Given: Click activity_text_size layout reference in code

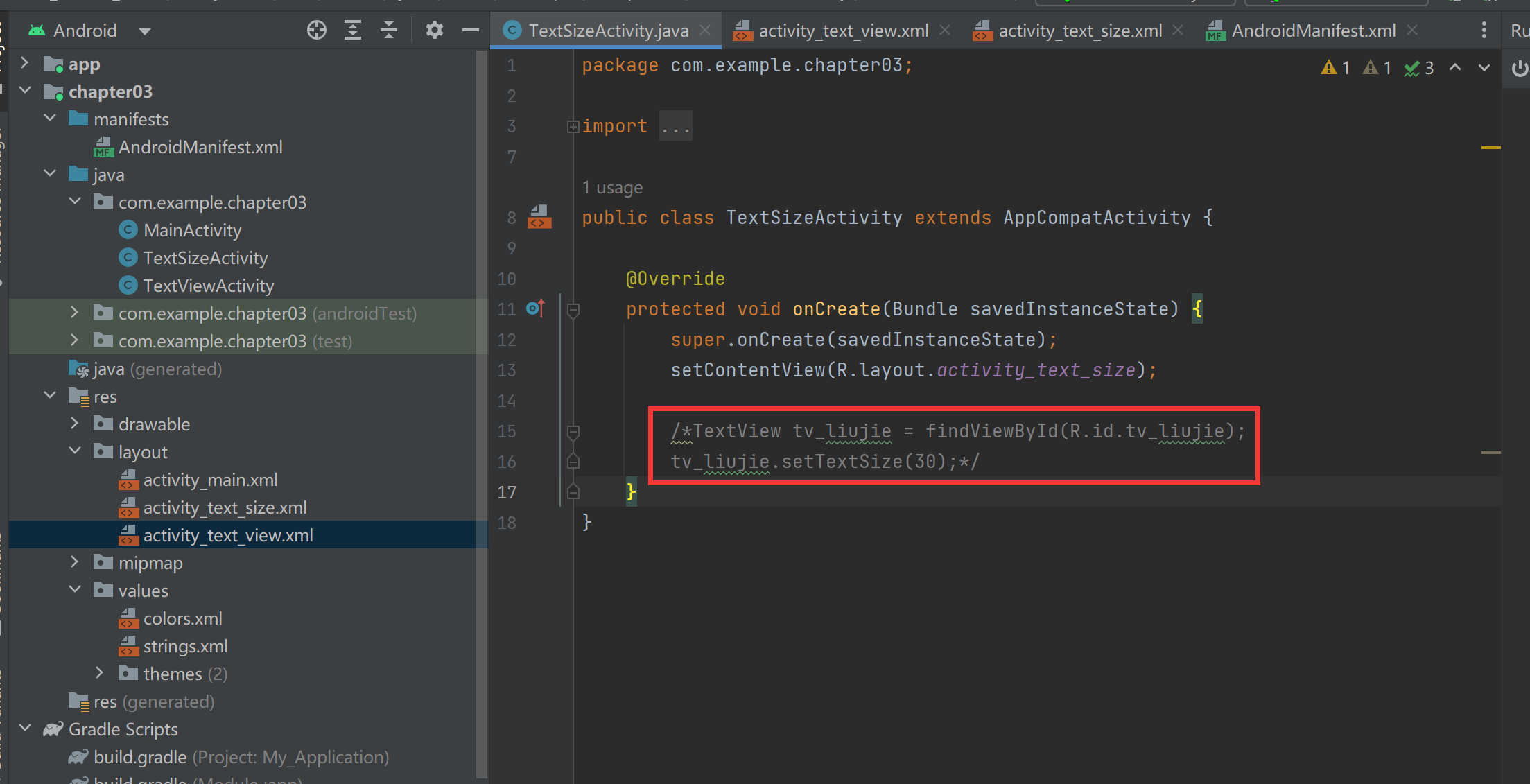Looking at the screenshot, I should click(x=1036, y=370).
